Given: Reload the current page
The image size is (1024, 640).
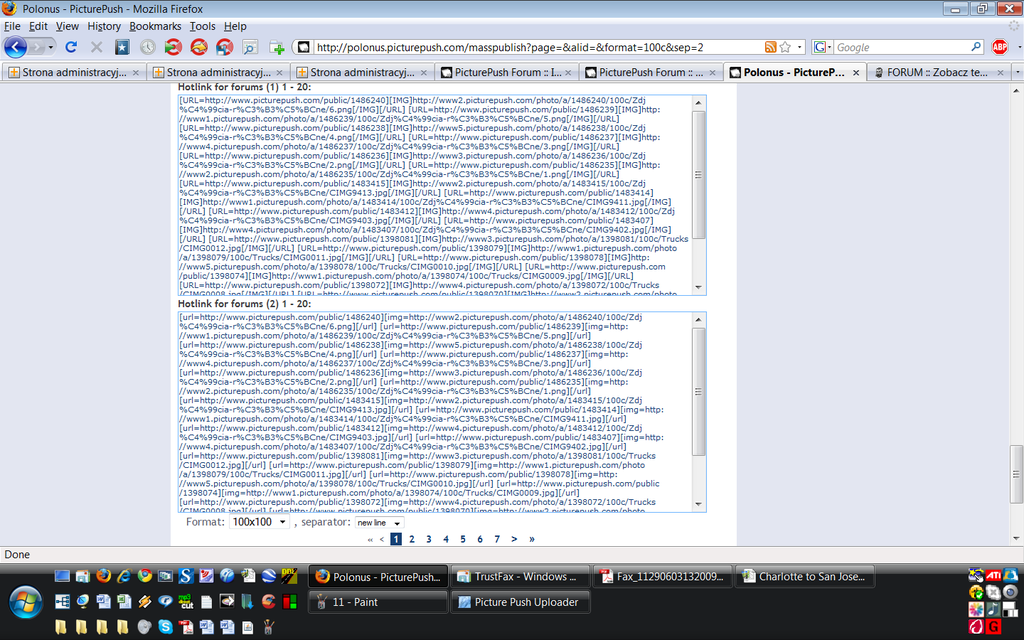Looking at the screenshot, I should (x=71, y=47).
